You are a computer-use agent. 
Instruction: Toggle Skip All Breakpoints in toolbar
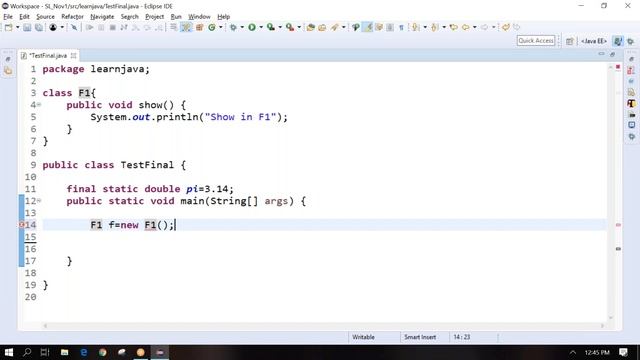coord(74,27)
